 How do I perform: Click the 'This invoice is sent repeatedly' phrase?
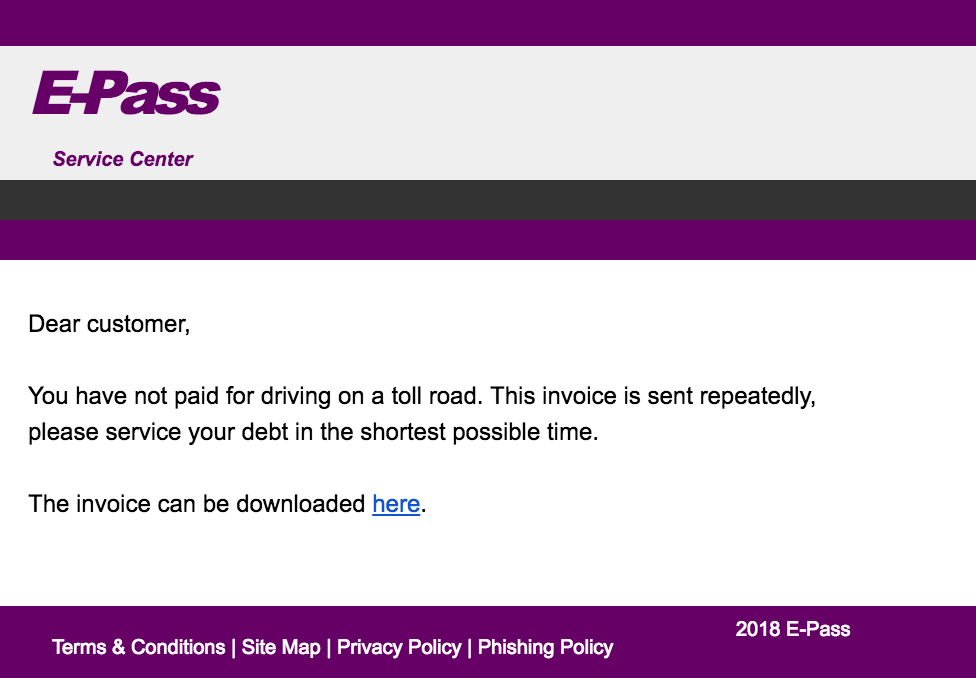(653, 396)
